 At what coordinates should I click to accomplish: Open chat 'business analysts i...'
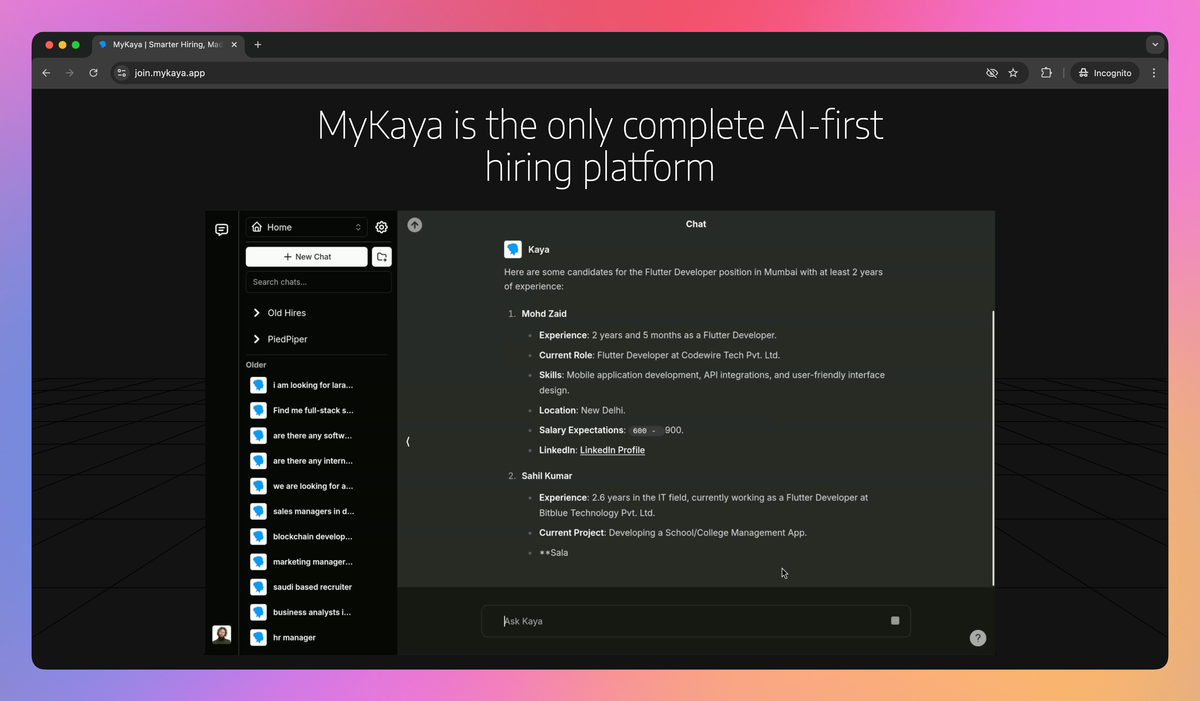312,612
